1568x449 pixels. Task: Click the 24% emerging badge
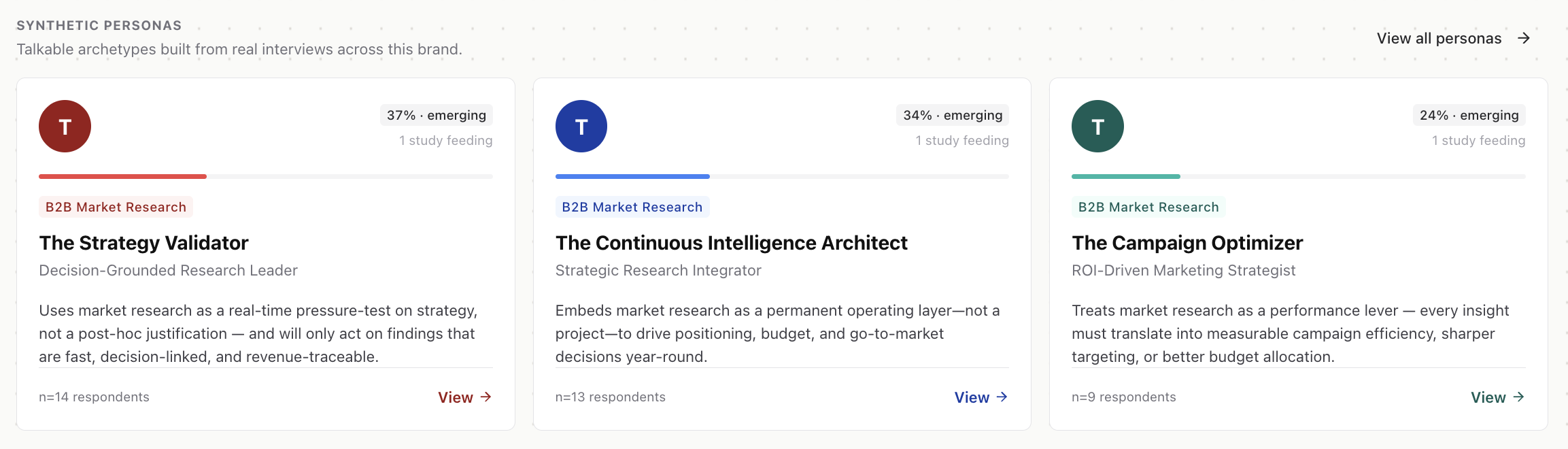tap(1469, 115)
